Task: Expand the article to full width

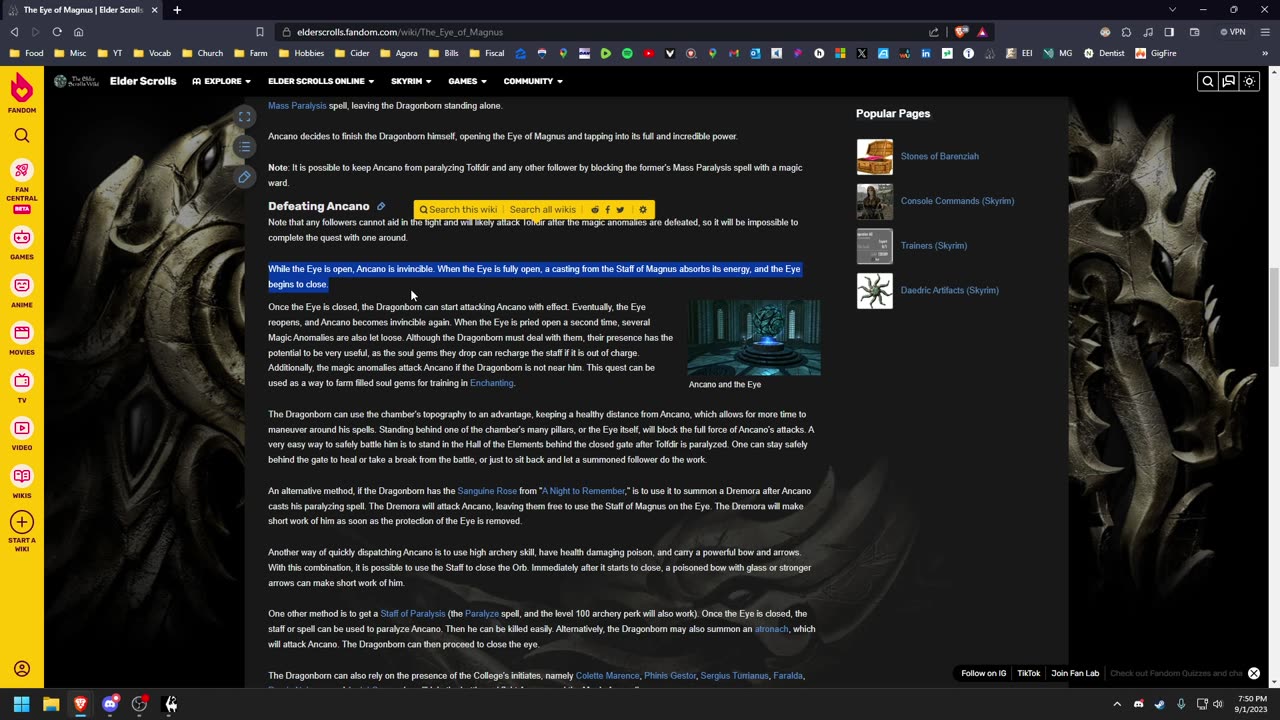Action: 244,117
